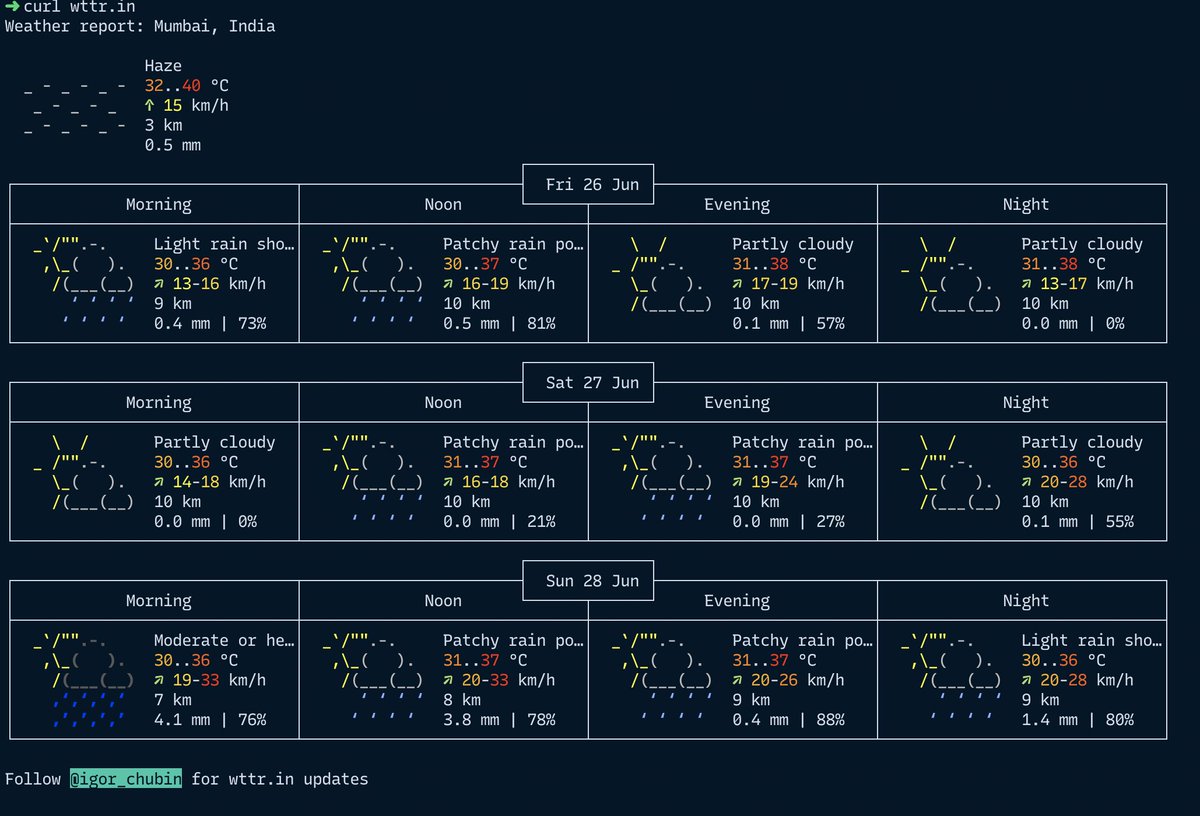Select the 'curl wttr.in' command text
Image resolution: width=1200 pixels, height=816 pixels.
click(x=79, y=7)
